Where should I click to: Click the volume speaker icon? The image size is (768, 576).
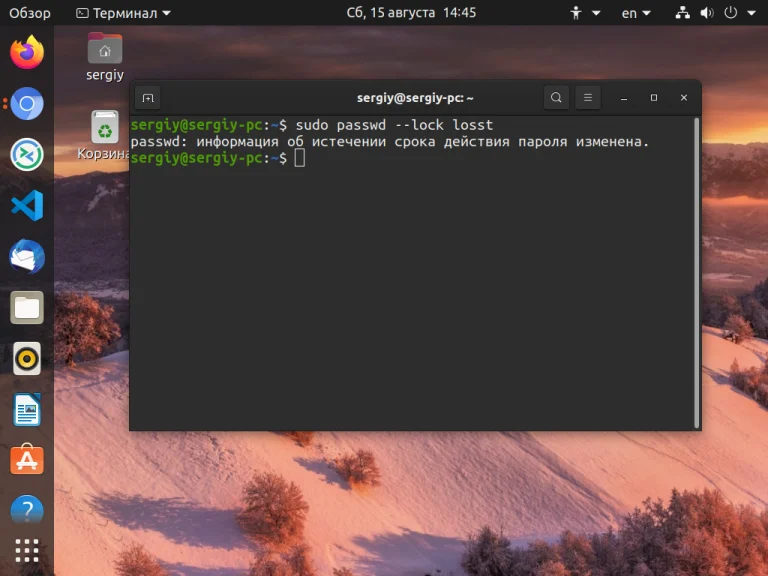[706, 13]
